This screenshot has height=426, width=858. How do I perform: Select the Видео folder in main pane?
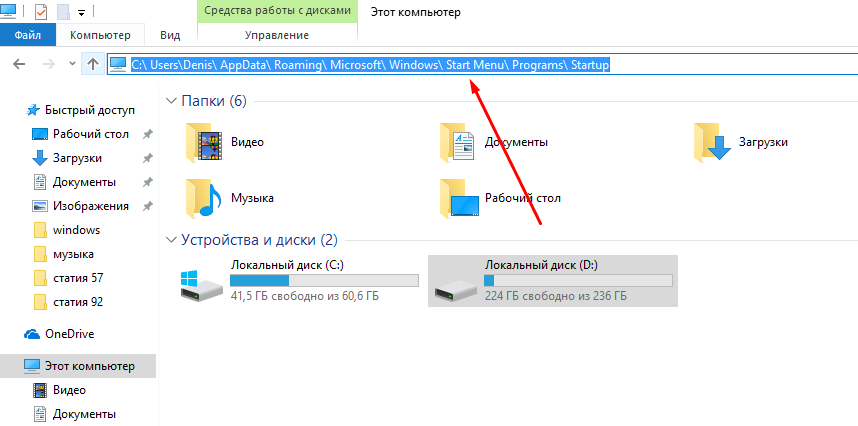[225, 142]
